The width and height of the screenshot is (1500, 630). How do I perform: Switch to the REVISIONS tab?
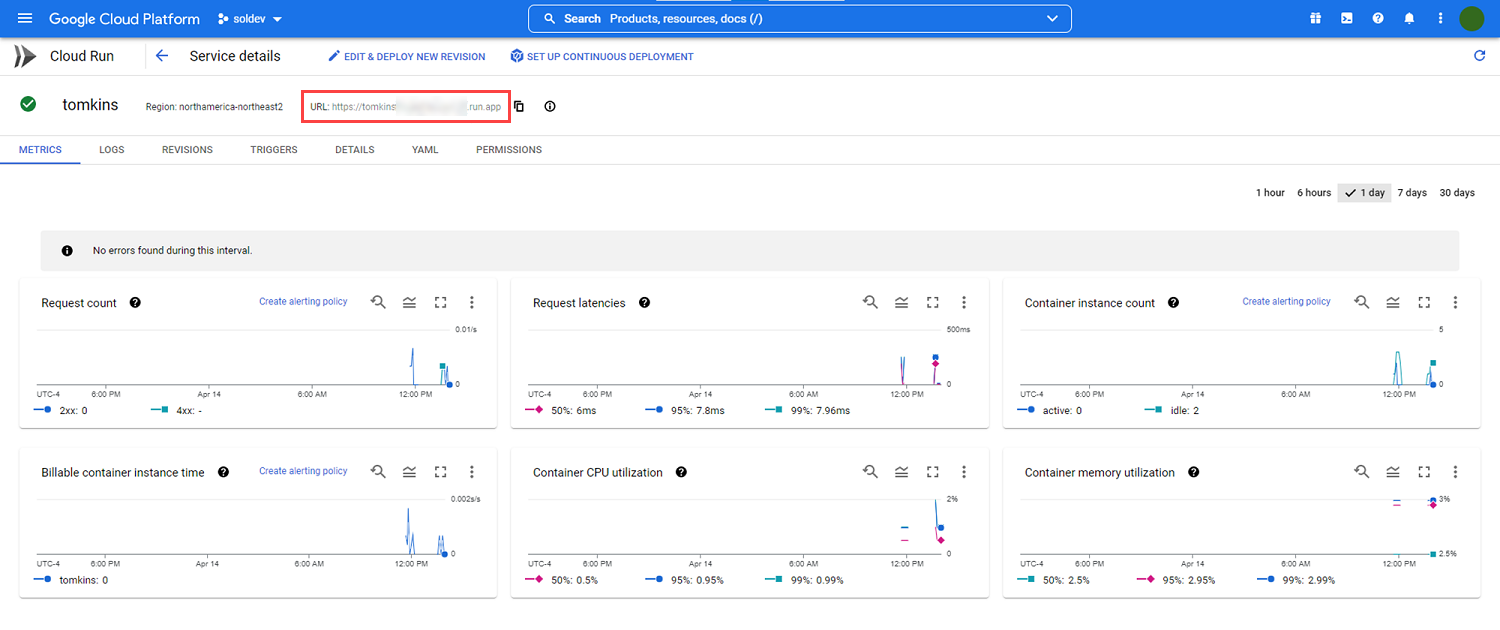click(x=187, y=150)
